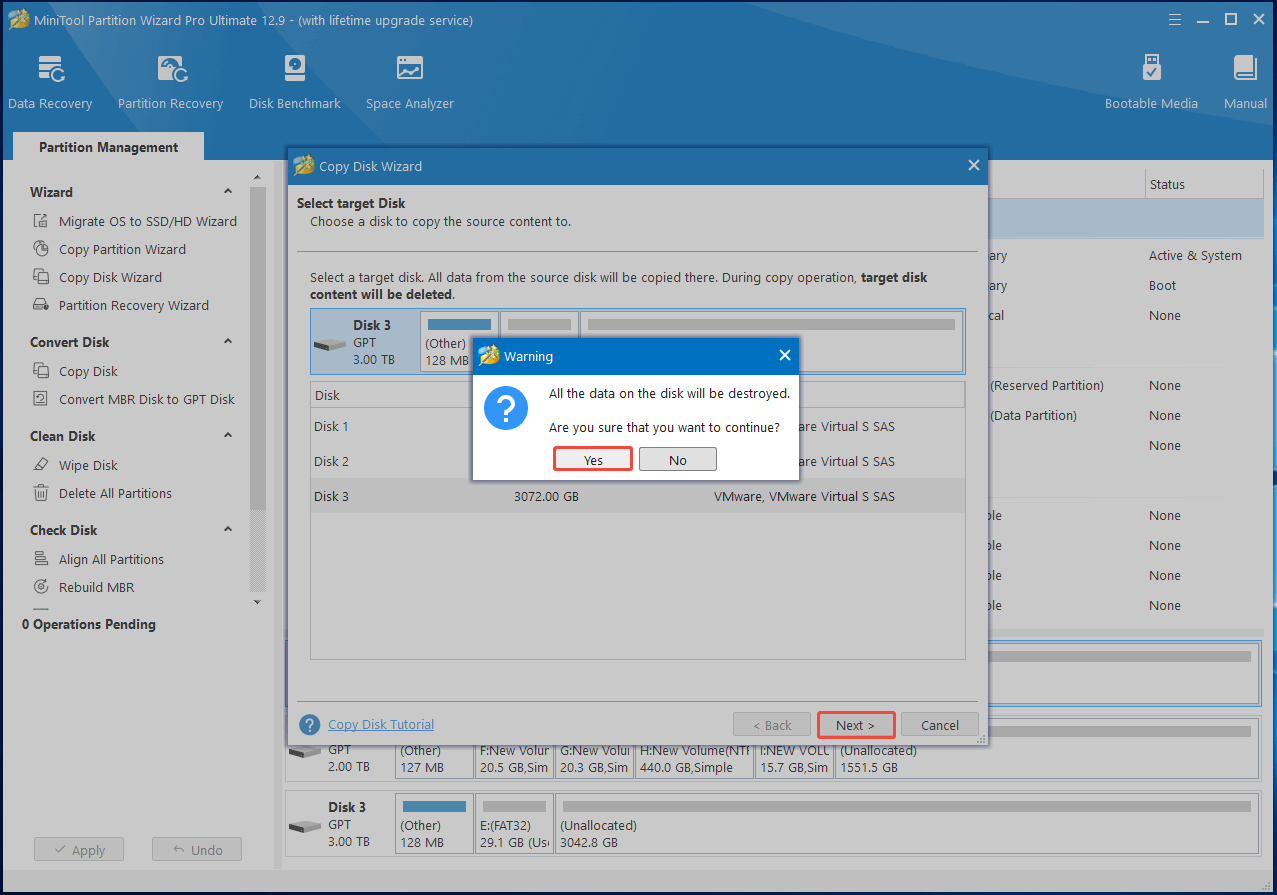Choose Delete All Partitions
The image size is (1277, 895).
(x=115, y=493)
